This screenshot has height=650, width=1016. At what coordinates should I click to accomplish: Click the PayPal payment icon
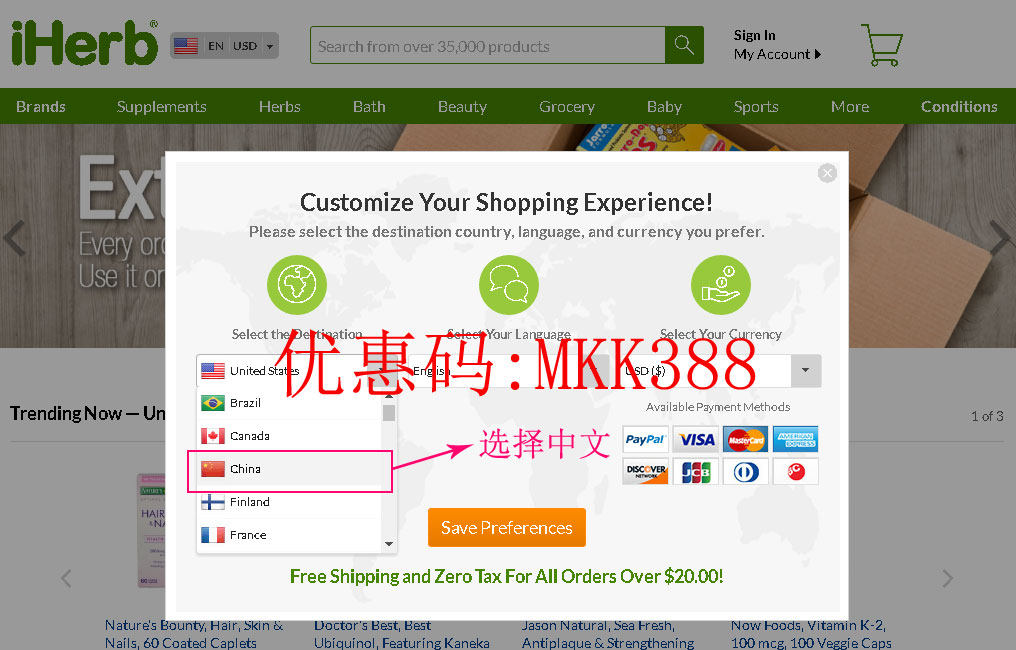[x=645, y=439]
